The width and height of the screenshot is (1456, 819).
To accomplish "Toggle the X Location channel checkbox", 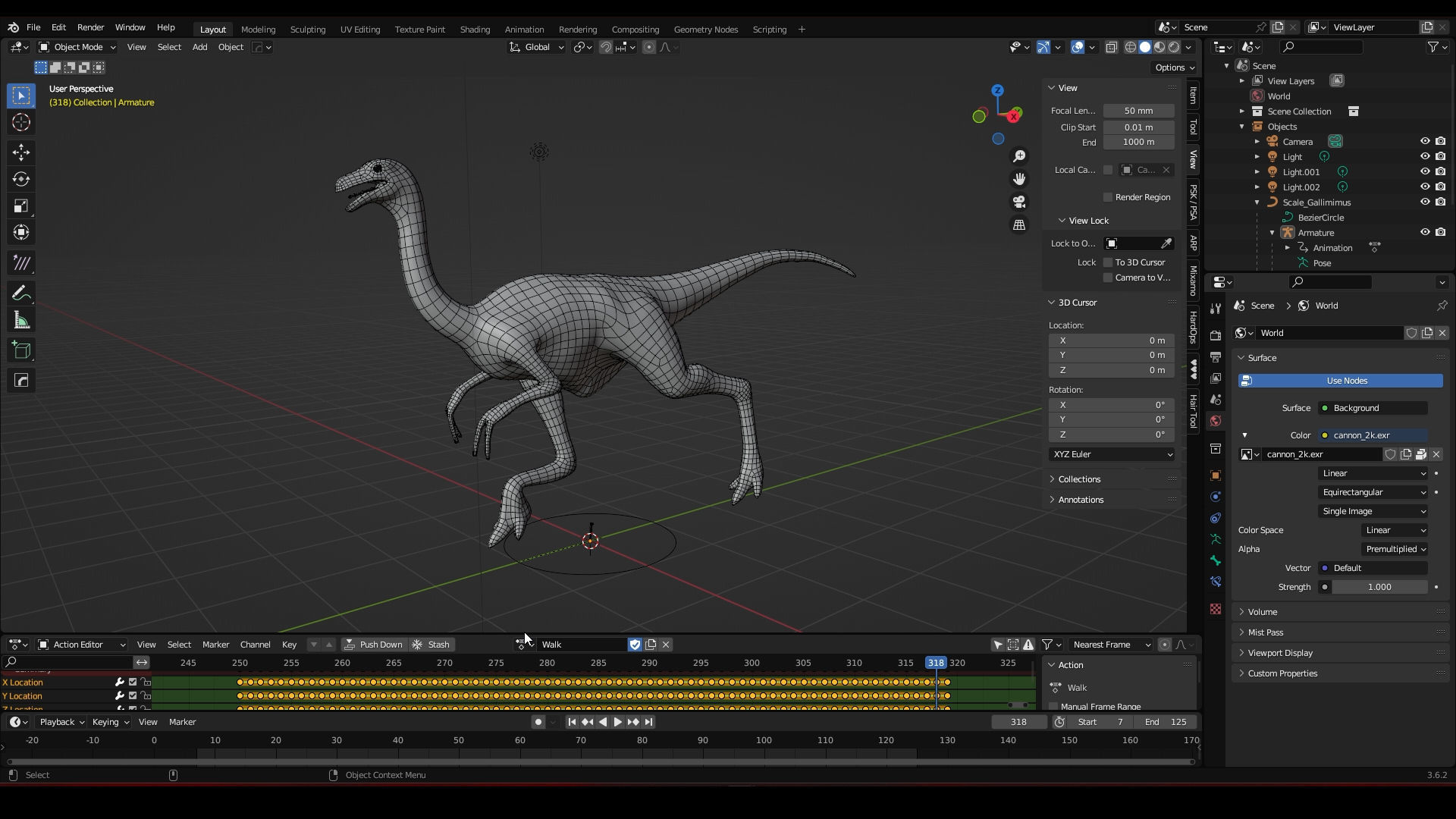I will (x=133, y=682).
